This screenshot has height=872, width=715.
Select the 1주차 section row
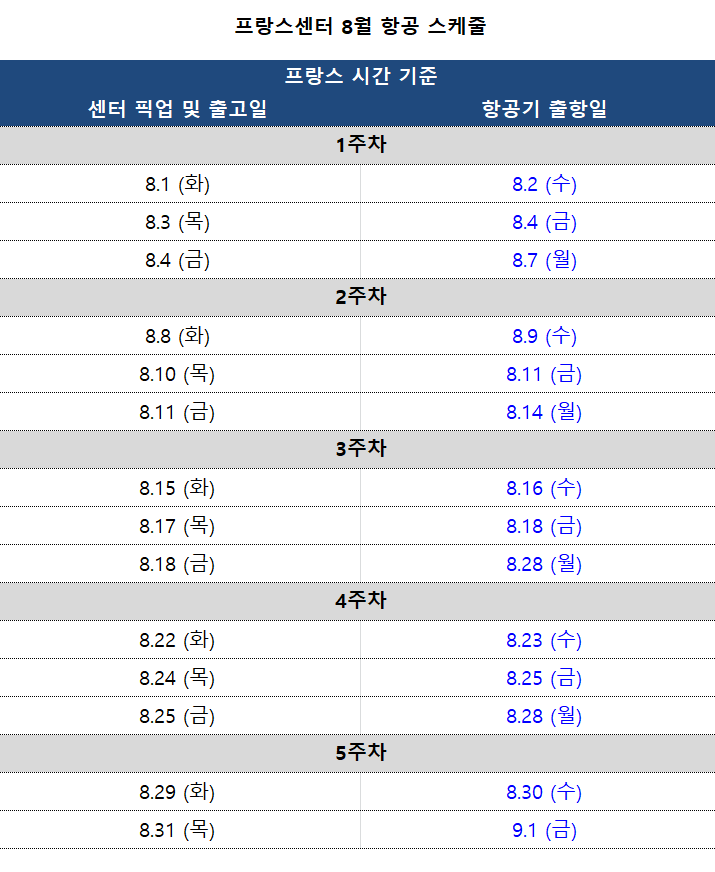coord(358,145)
